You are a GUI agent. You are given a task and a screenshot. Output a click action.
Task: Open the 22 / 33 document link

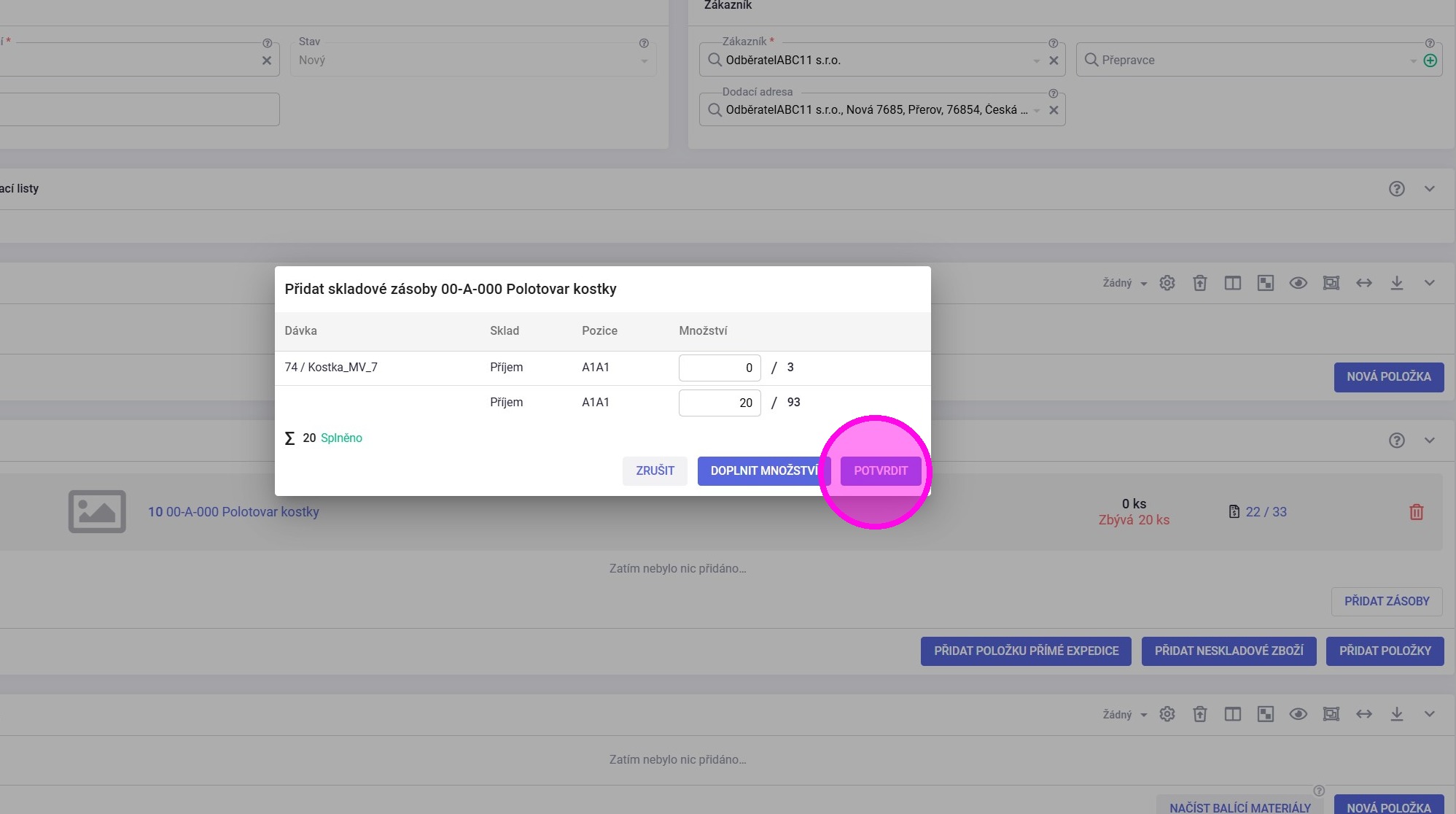tap(1265, 512)
